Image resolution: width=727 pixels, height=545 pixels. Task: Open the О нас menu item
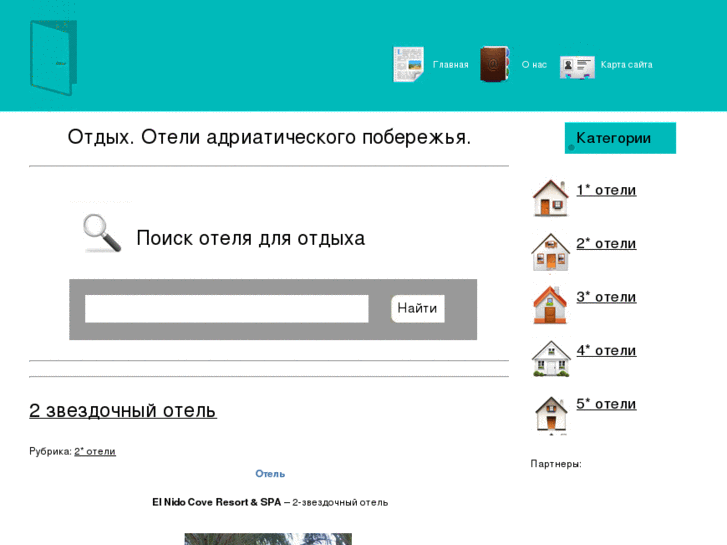click(534, 65)
